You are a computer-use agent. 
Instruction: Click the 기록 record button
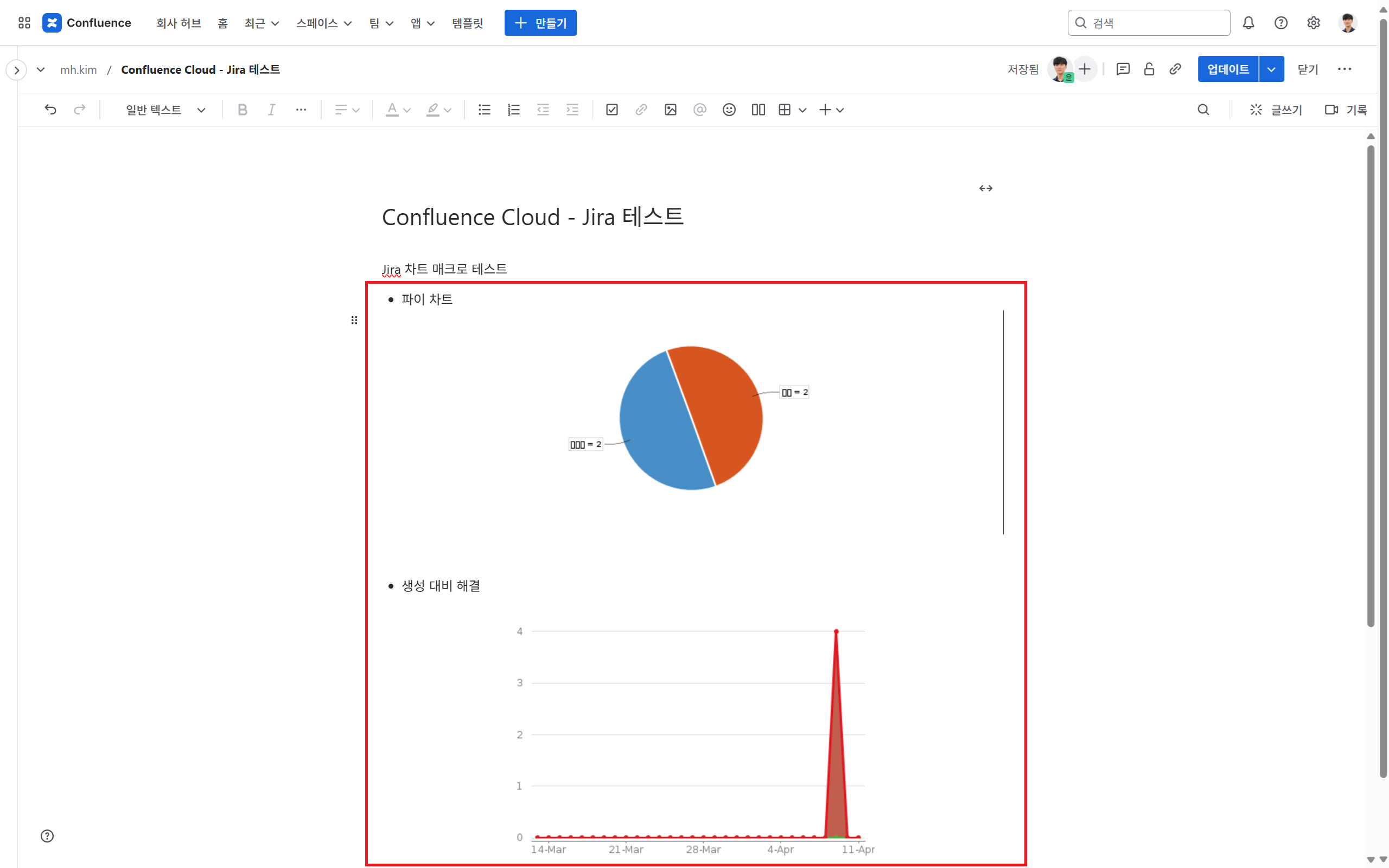1346,110
